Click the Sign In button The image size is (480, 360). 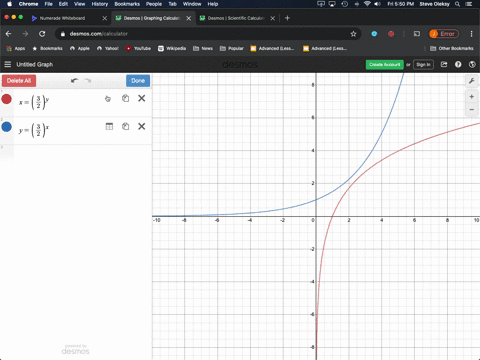[423, 64]
